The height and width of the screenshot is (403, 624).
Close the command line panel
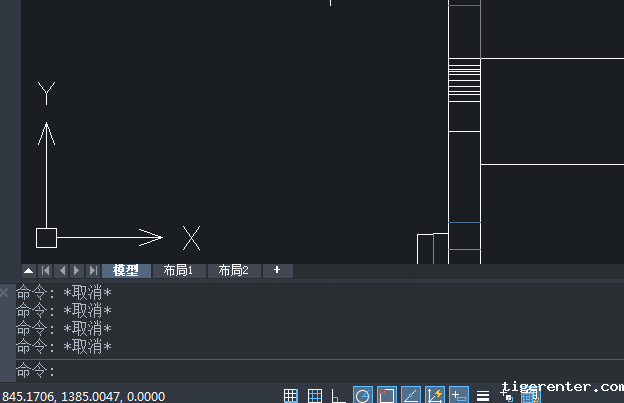[5, 292]
